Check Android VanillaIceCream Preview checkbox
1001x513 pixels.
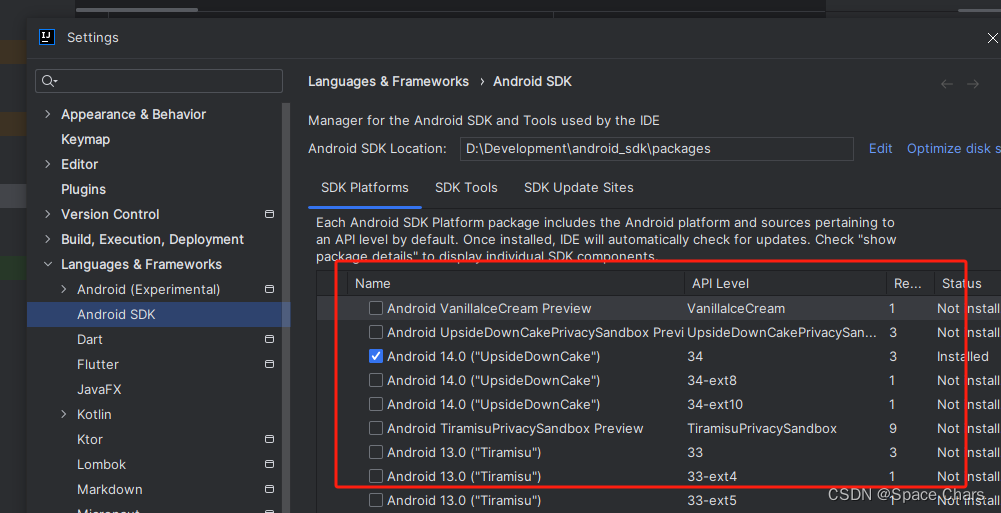[376, 308]
